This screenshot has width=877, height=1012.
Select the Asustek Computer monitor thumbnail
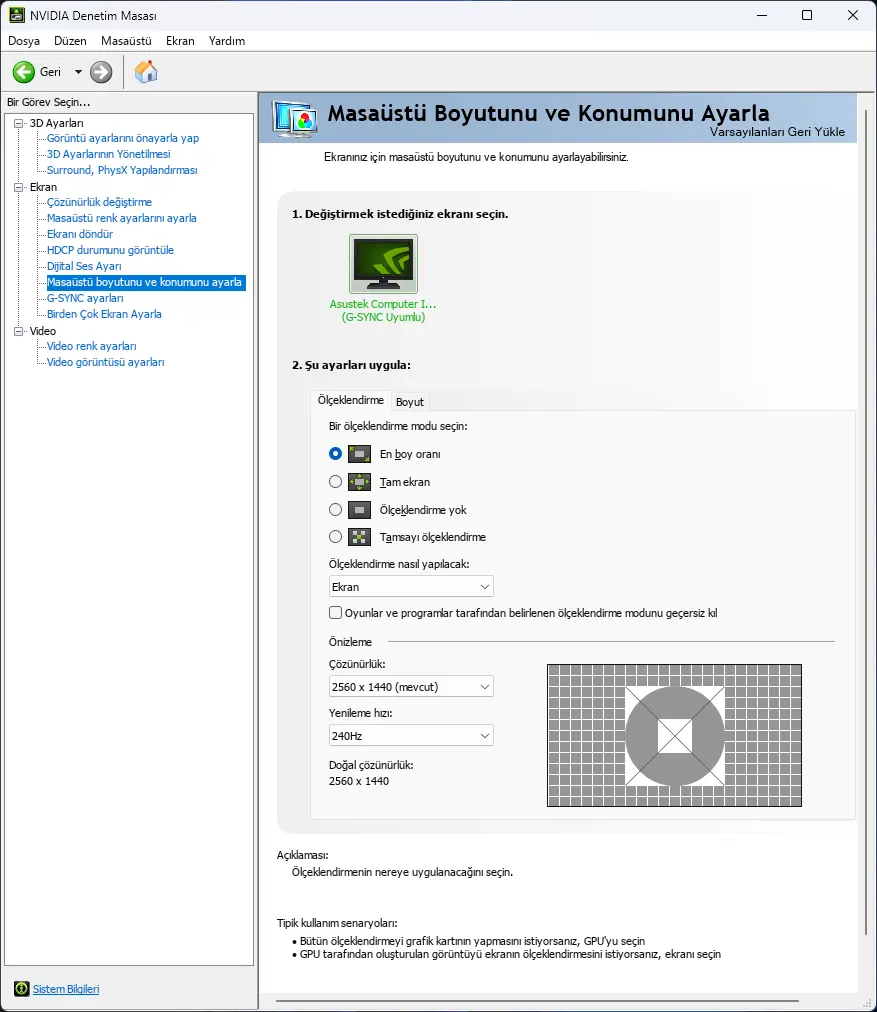pyautogui.click(x=383, y=263)
